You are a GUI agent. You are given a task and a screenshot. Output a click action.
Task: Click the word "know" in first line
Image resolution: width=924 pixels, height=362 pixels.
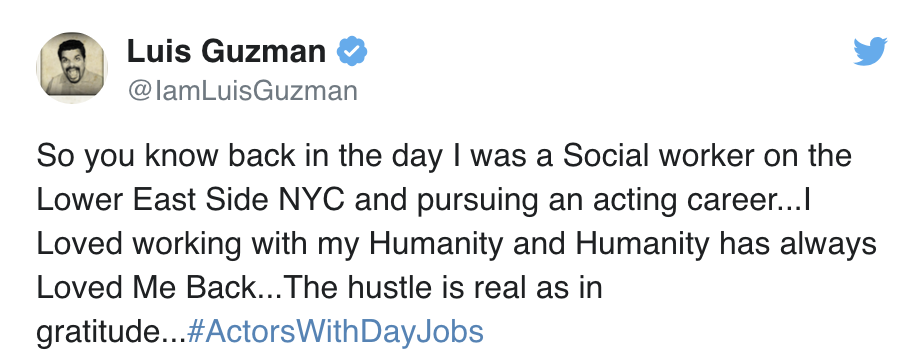click(x=182, y=156)
